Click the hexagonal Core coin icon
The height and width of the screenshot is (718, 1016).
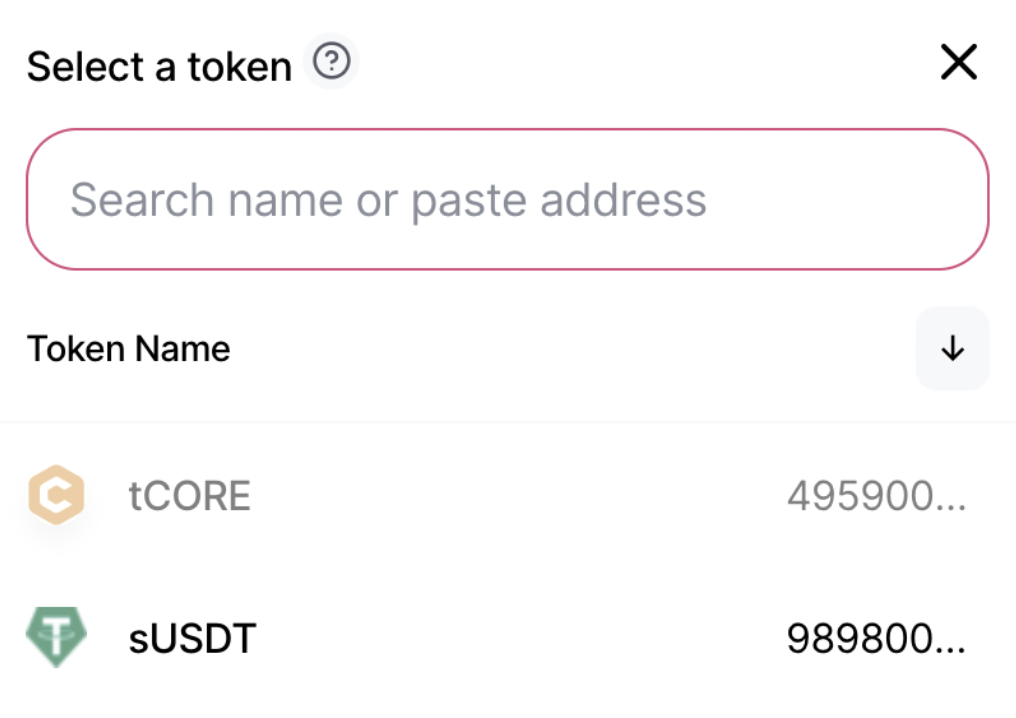57,495
